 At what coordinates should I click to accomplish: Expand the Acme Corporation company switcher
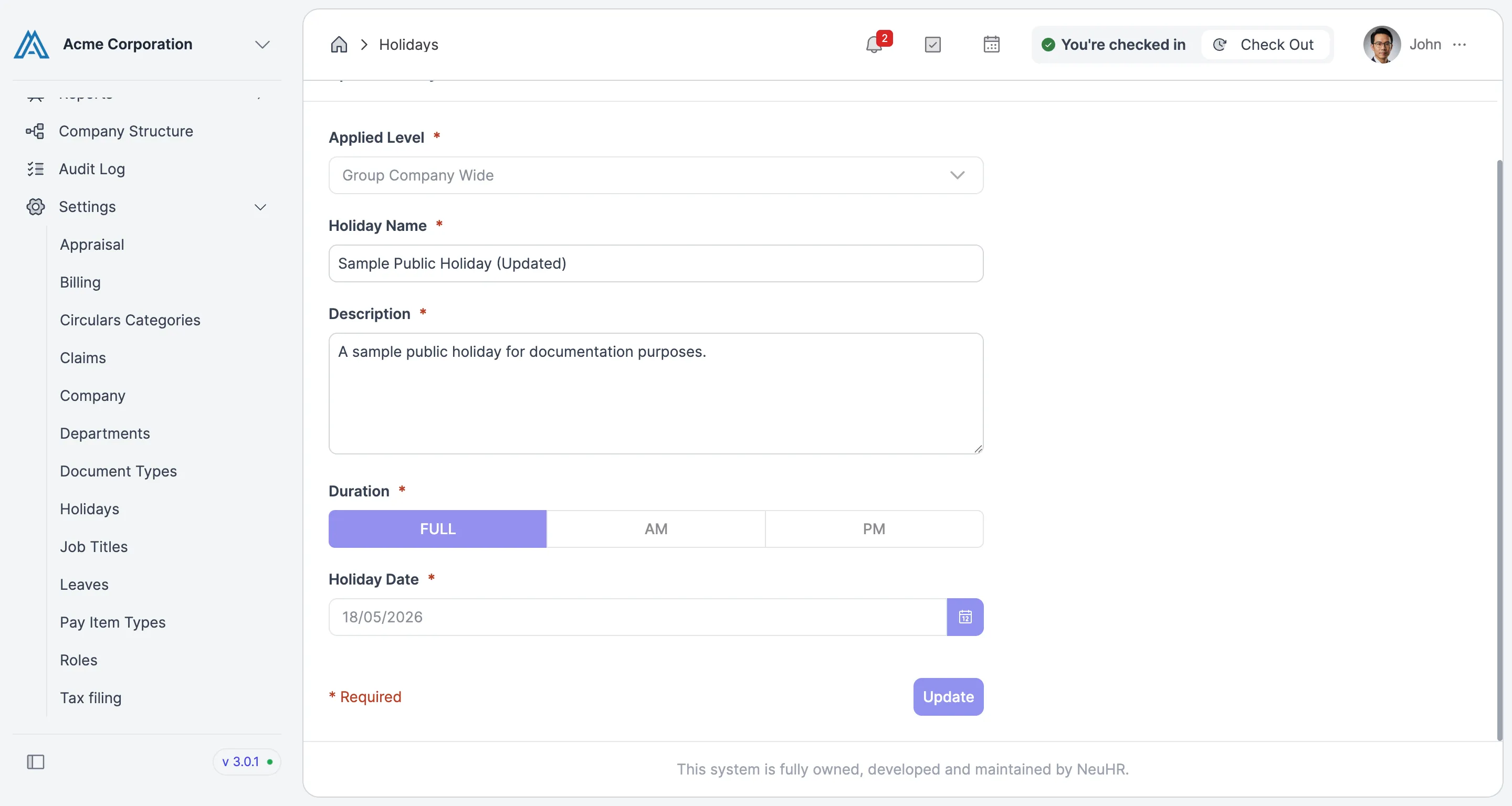click(262, 45)
